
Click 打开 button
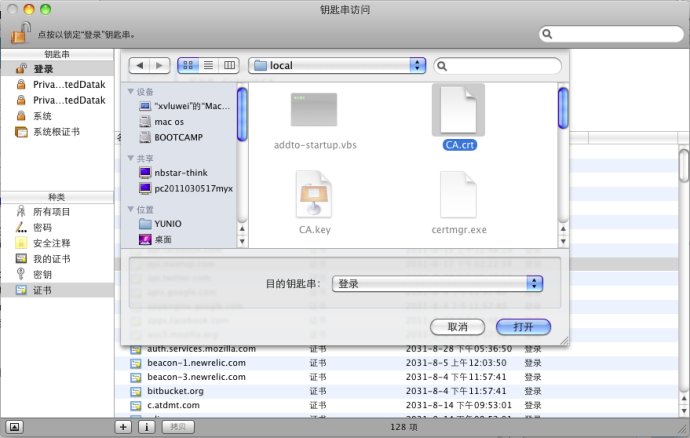523,327
